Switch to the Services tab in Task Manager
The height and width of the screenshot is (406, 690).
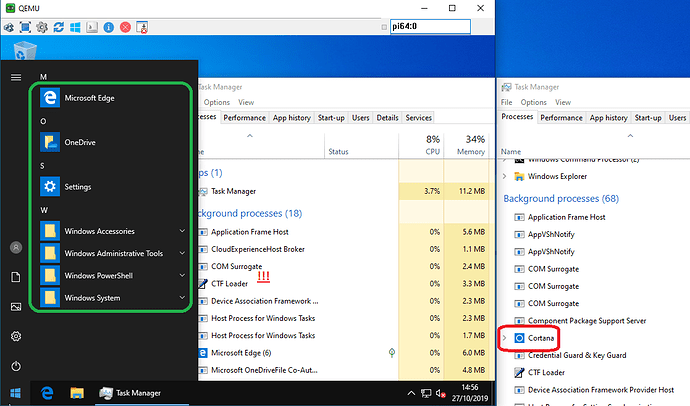[x=418, y=118]
